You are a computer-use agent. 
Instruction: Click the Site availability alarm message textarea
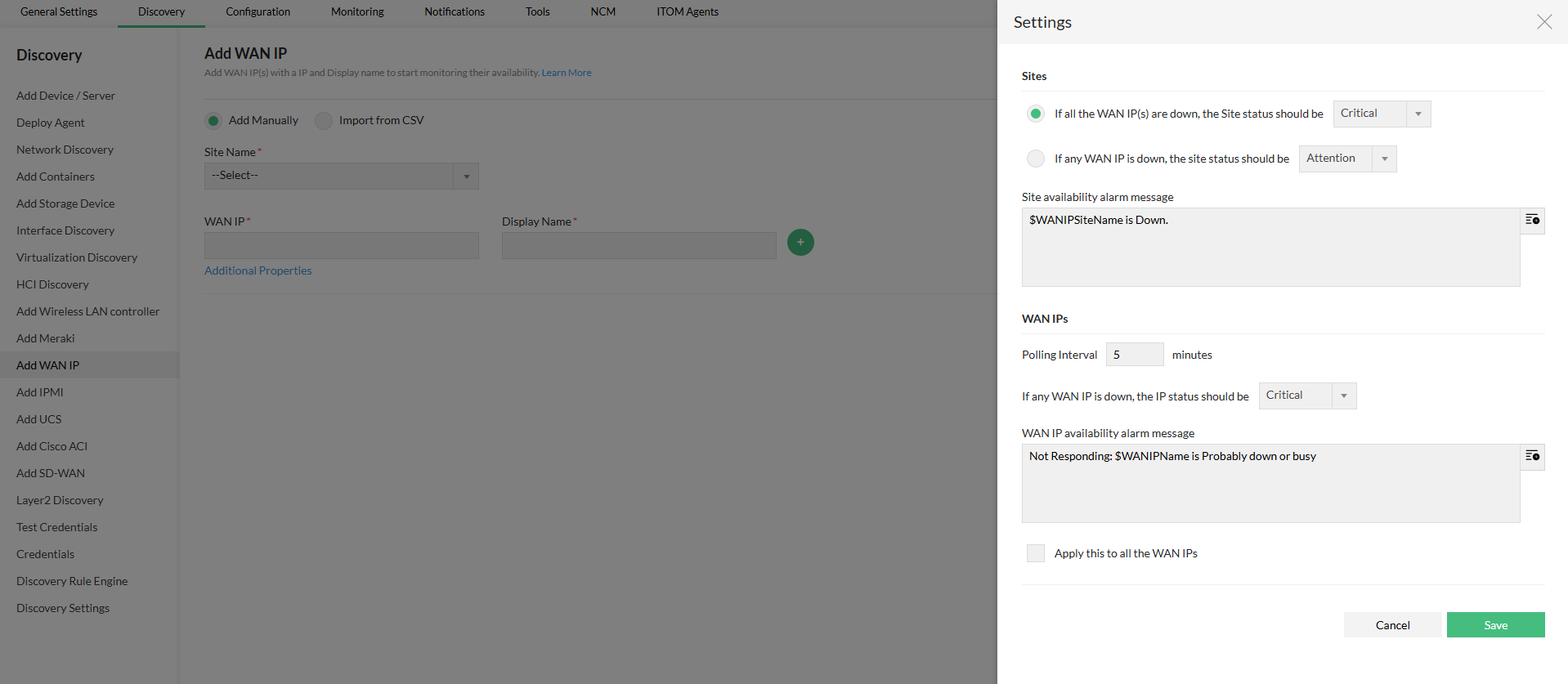coord(1270,247)
